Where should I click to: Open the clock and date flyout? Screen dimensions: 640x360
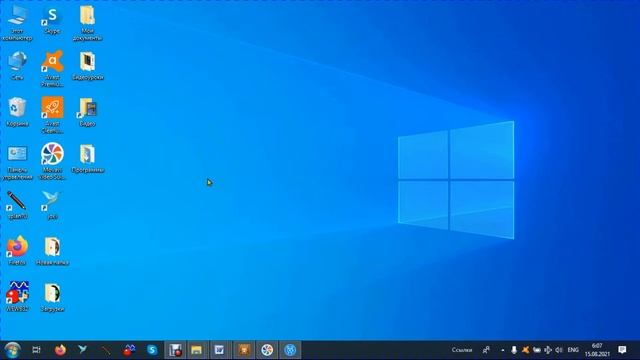pyautogui.click(x=597, y=350)
